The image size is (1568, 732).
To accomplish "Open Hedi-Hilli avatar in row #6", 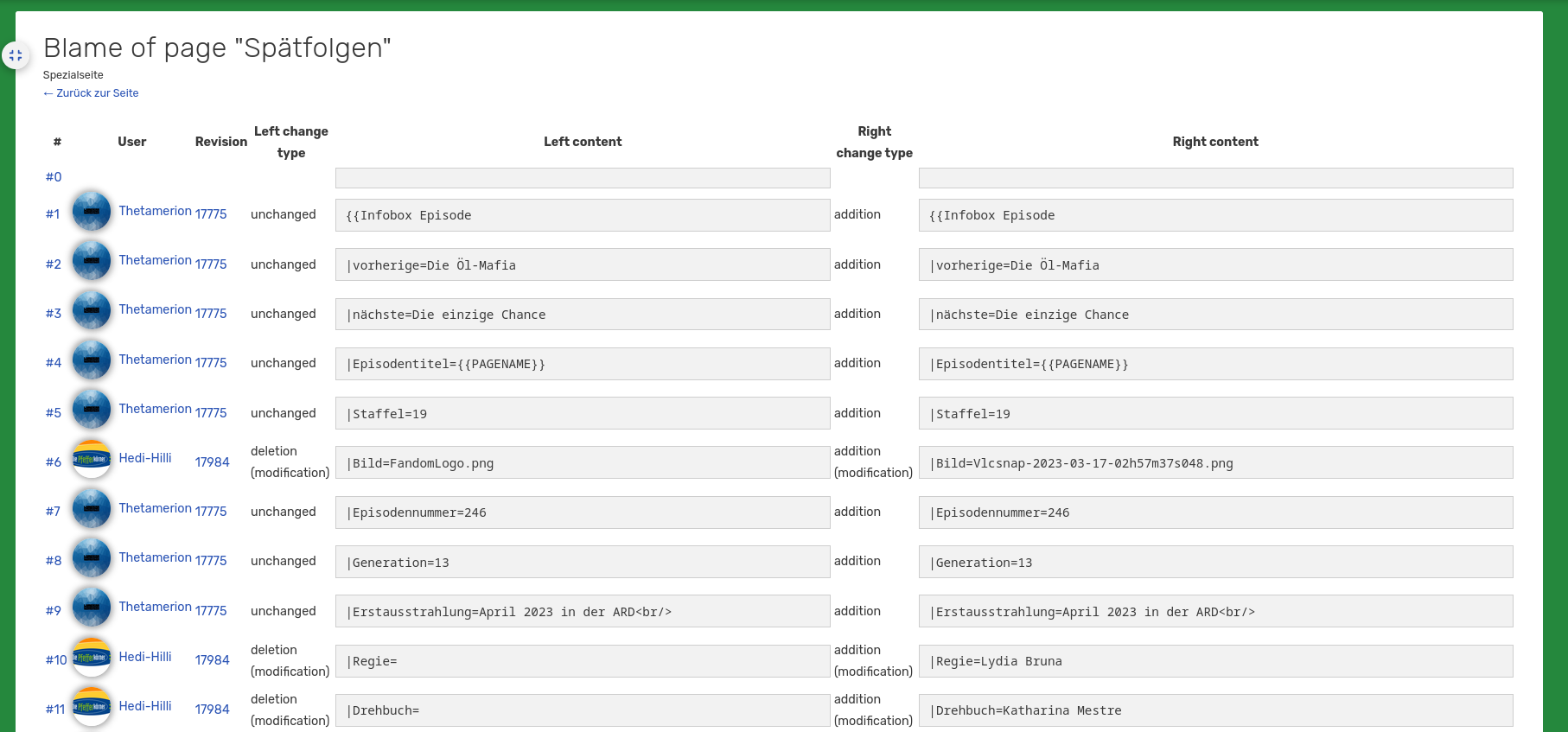I will pos(92,459).
